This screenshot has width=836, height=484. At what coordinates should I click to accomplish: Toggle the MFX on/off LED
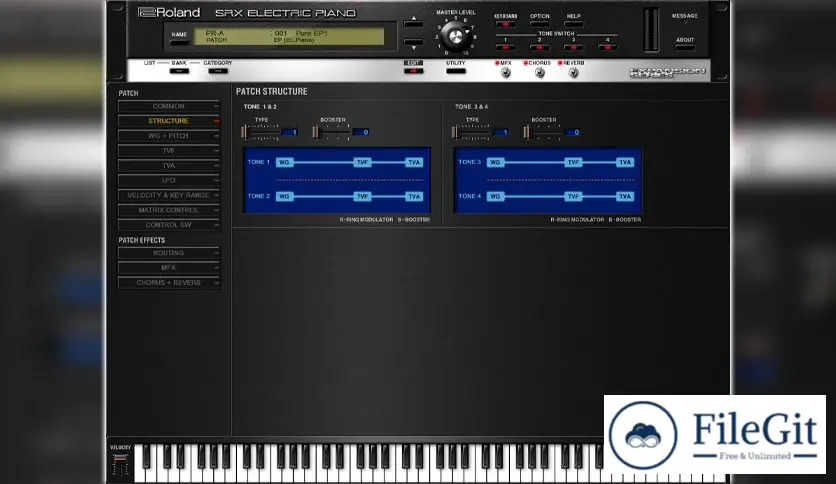click(497, 63)
